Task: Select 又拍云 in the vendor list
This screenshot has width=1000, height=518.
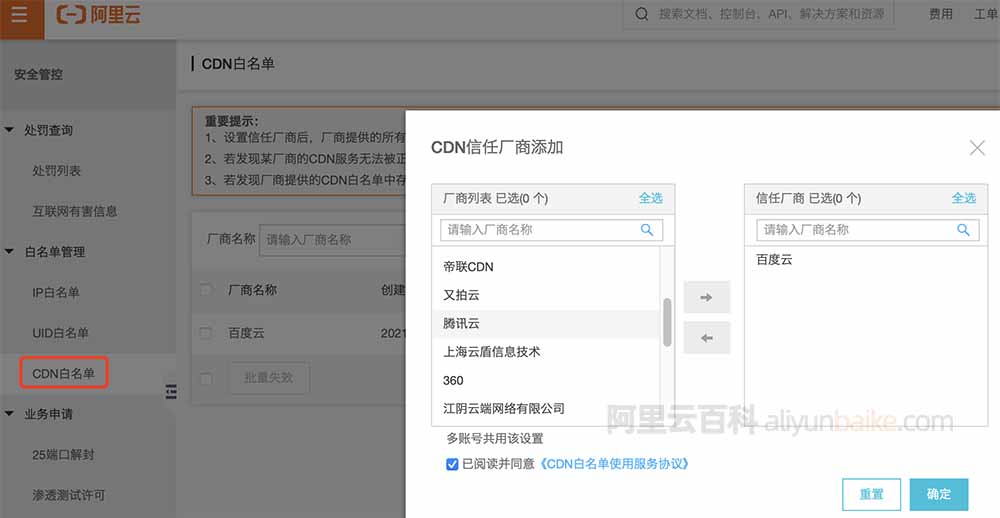Action: point(546,295)
